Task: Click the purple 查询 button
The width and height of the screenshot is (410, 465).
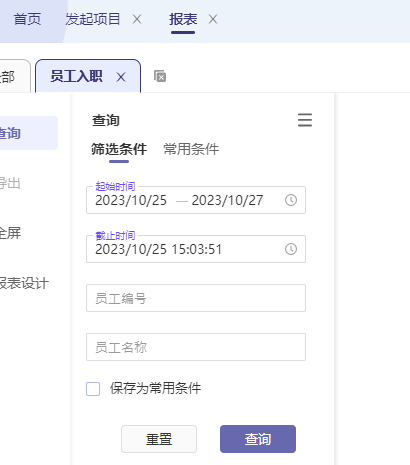Action: point(258,439)
